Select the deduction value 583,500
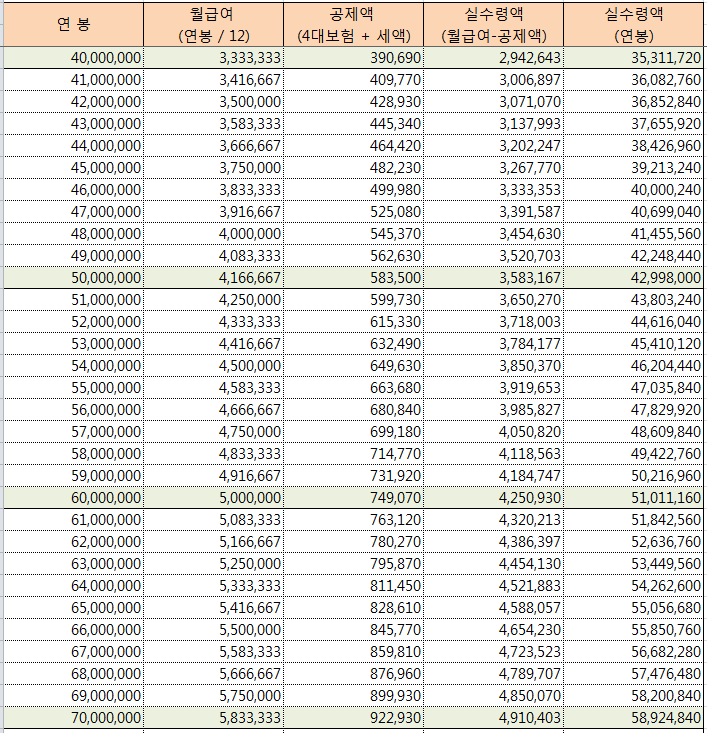 [354, 278]
